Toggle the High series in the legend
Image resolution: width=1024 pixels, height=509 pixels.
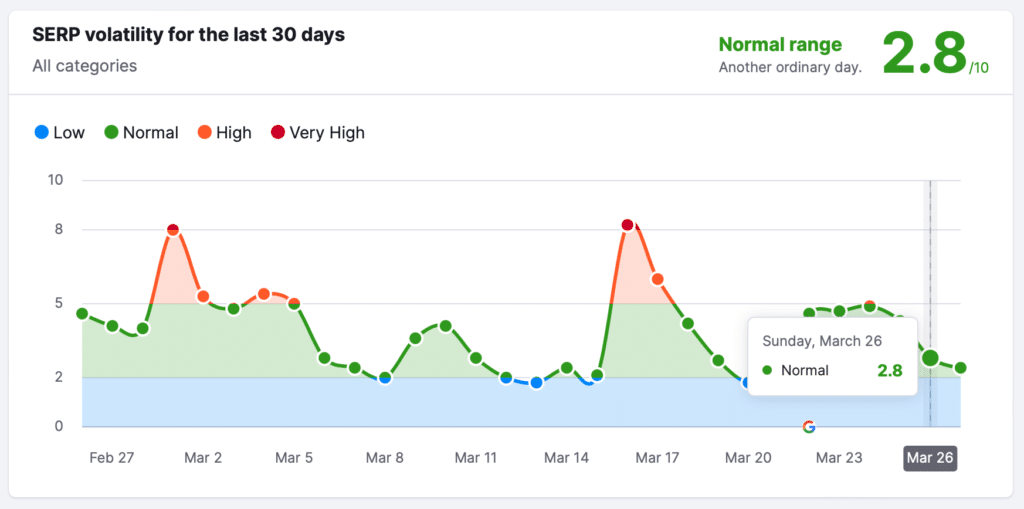[223, 133]
